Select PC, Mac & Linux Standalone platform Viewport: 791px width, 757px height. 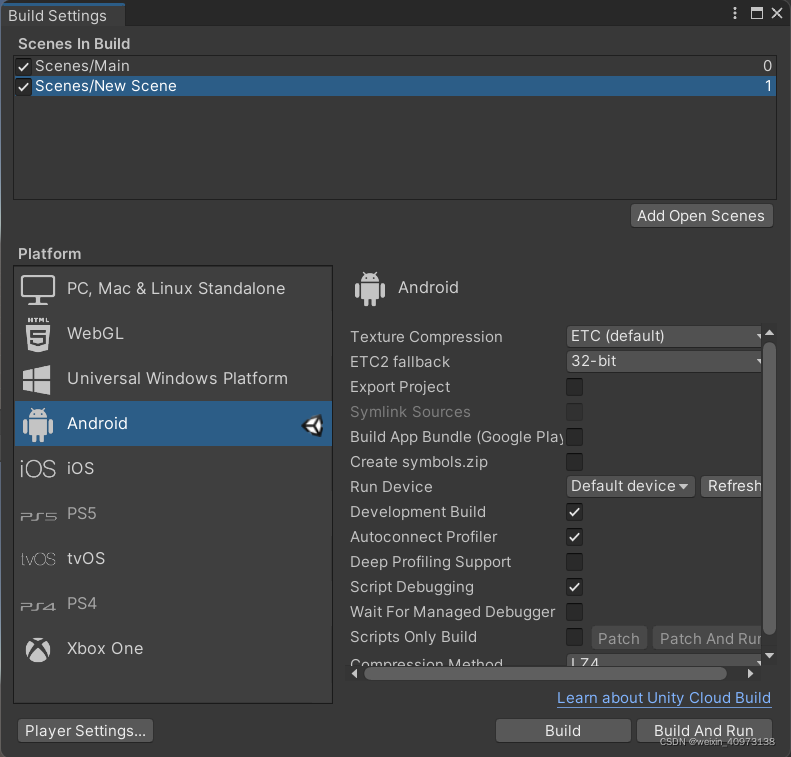(x=173, y=289)
